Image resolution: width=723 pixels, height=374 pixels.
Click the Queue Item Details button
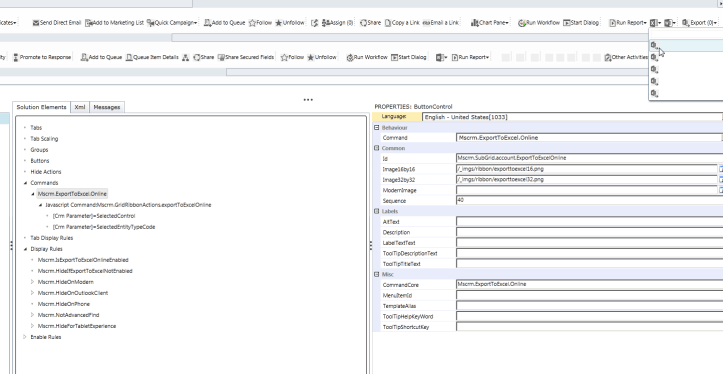(152, 57)
